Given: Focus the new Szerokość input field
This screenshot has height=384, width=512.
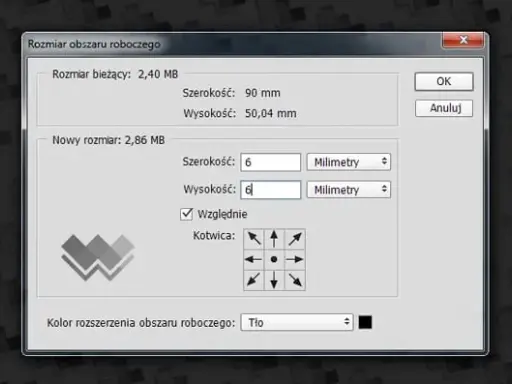Looking at the screenshot, I should click(x=271, y=162).
